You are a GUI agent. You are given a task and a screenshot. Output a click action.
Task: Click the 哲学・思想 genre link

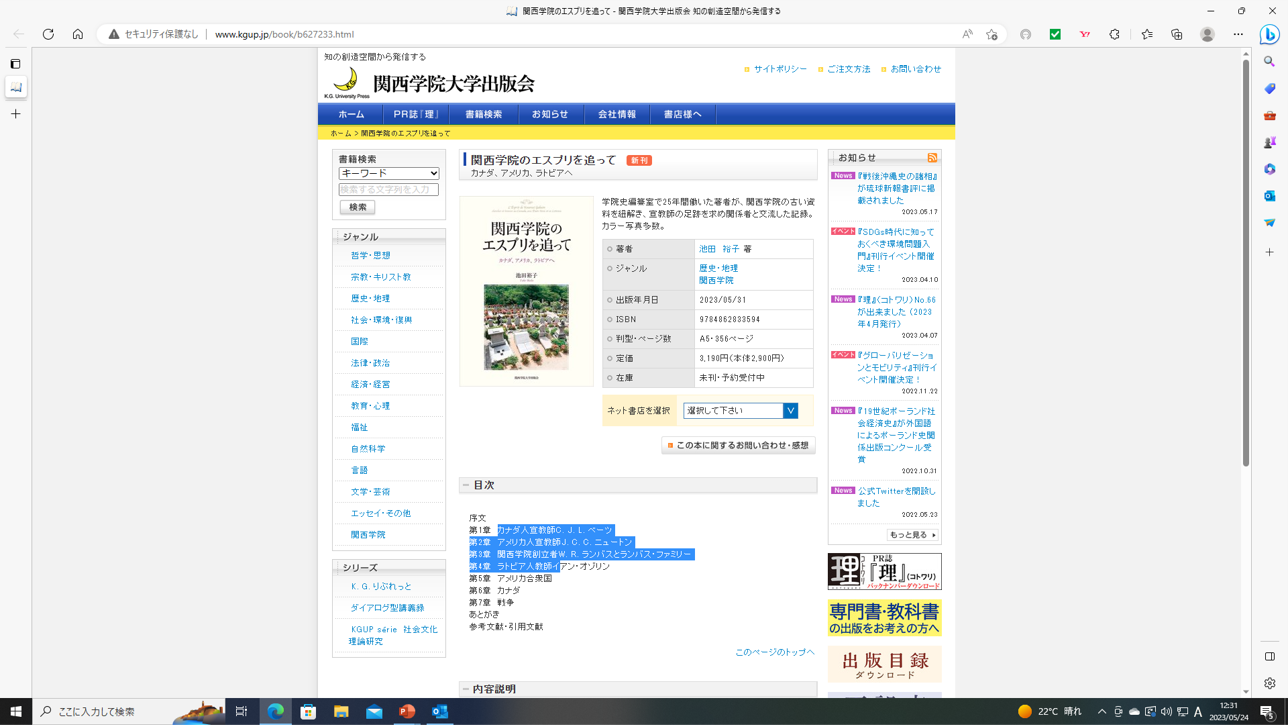click(x=370, y=256)
